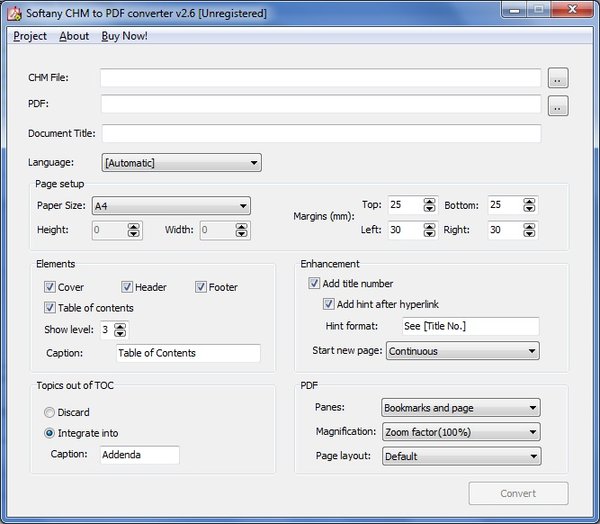
Task: Increase the Show level spinner
Action: (x=120, y=326)
